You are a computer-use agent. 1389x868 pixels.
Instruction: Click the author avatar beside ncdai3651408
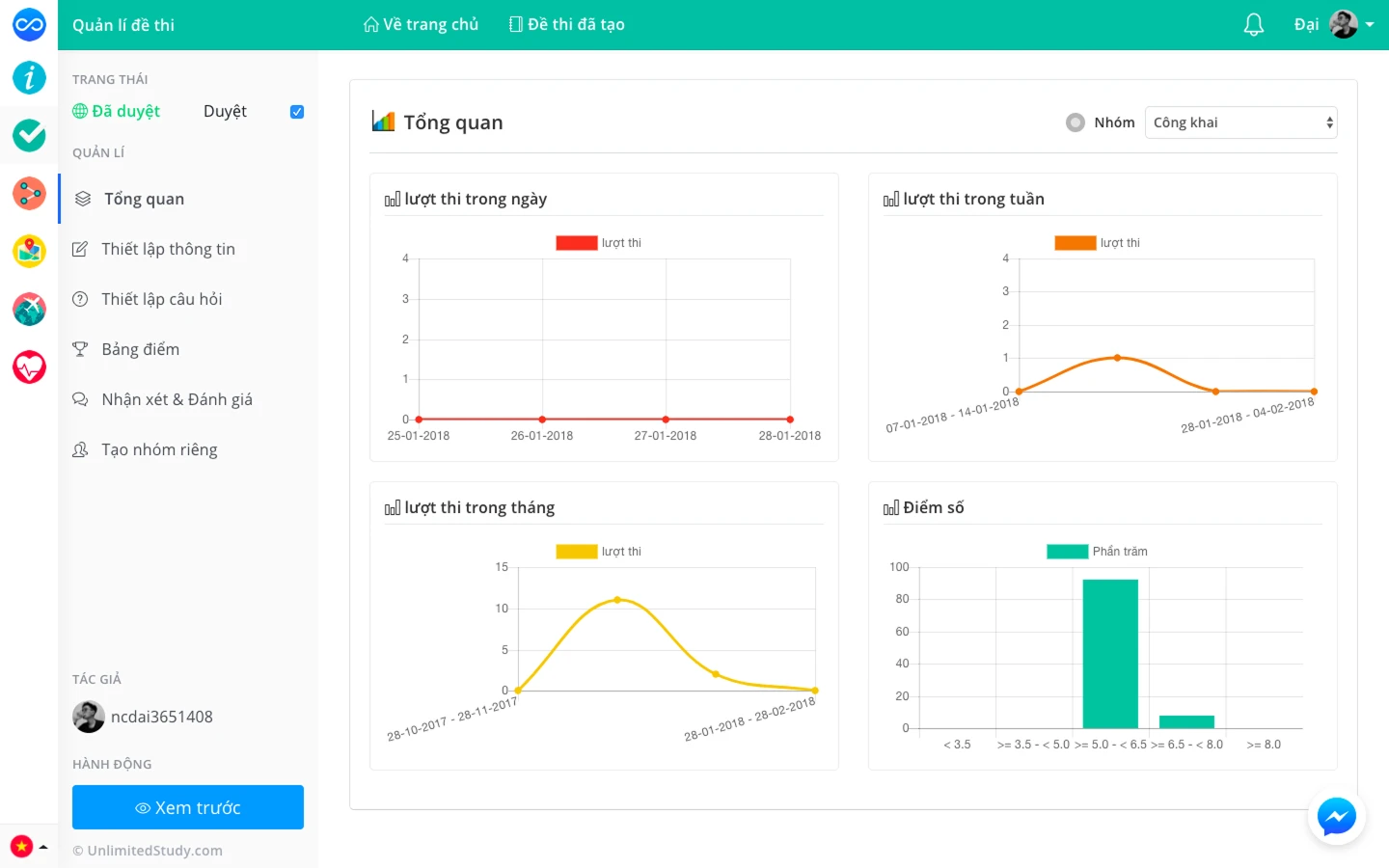89,717
